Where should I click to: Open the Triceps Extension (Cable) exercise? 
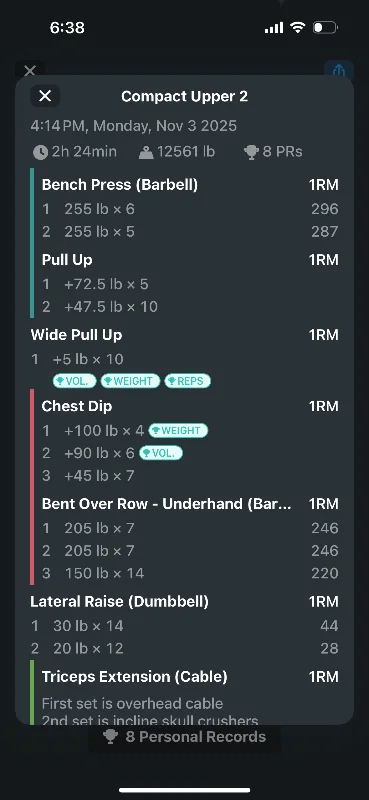pos(134,677)
